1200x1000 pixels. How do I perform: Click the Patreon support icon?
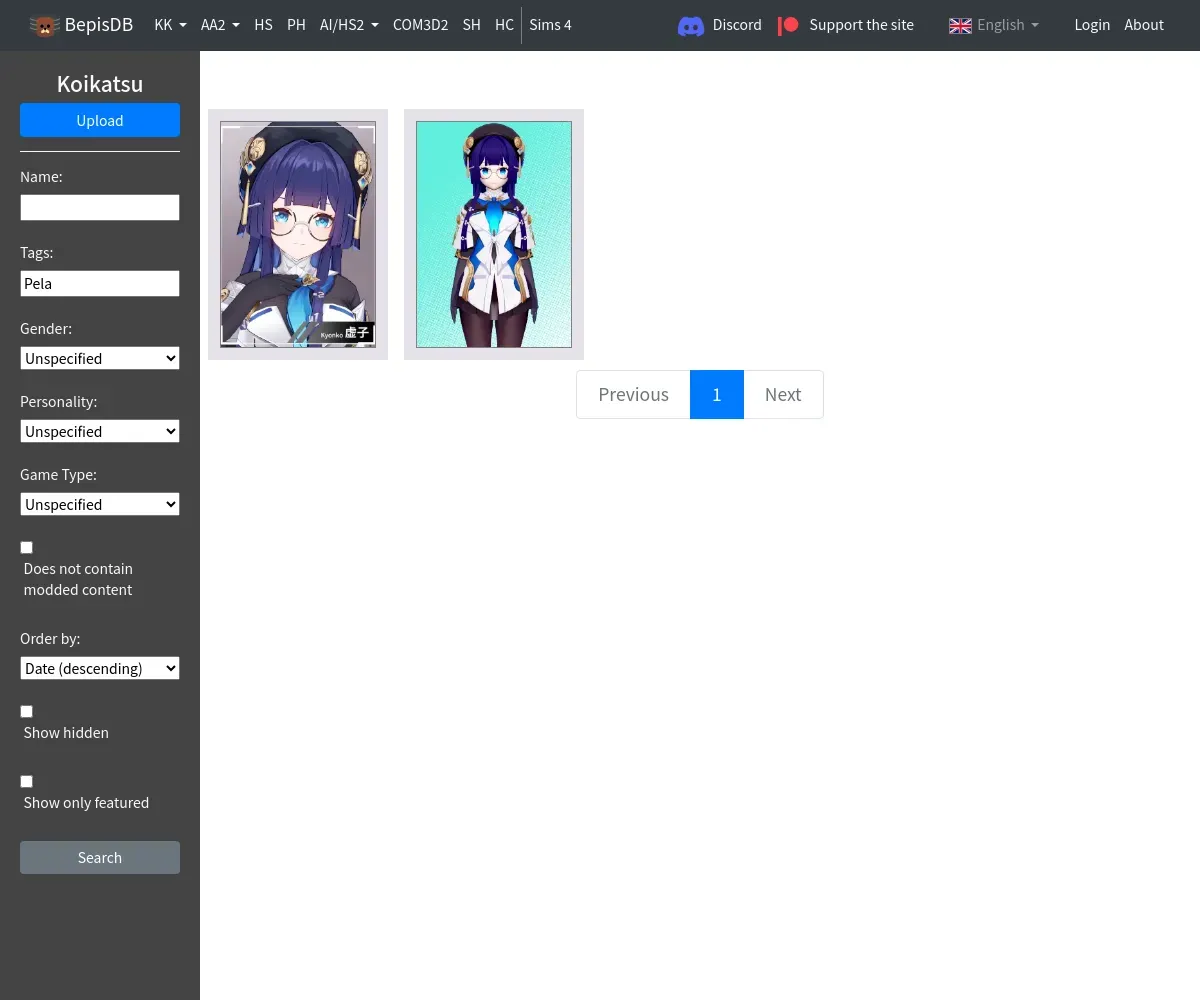[789, 25]
